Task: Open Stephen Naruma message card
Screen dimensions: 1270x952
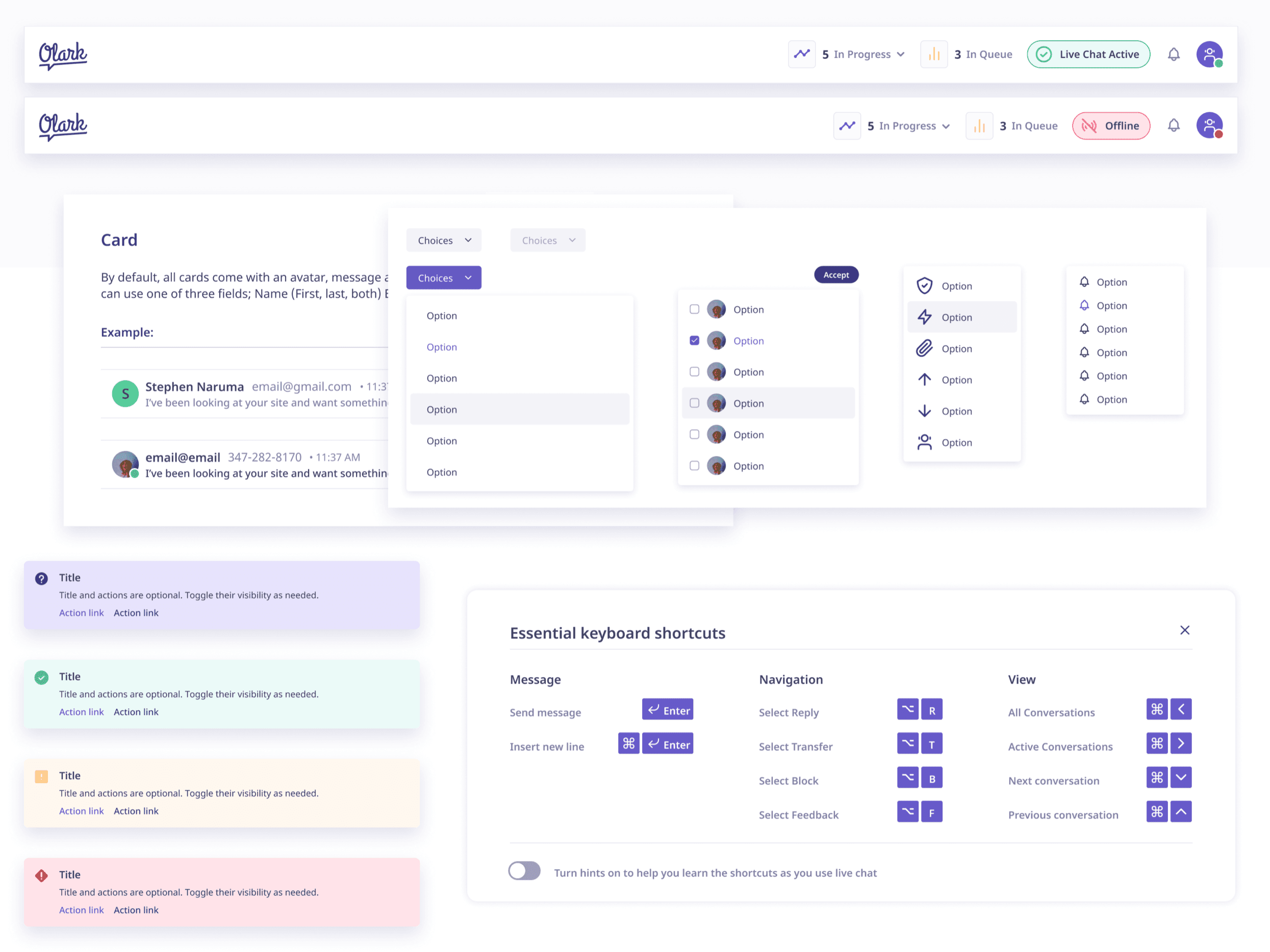Action: 245,394
